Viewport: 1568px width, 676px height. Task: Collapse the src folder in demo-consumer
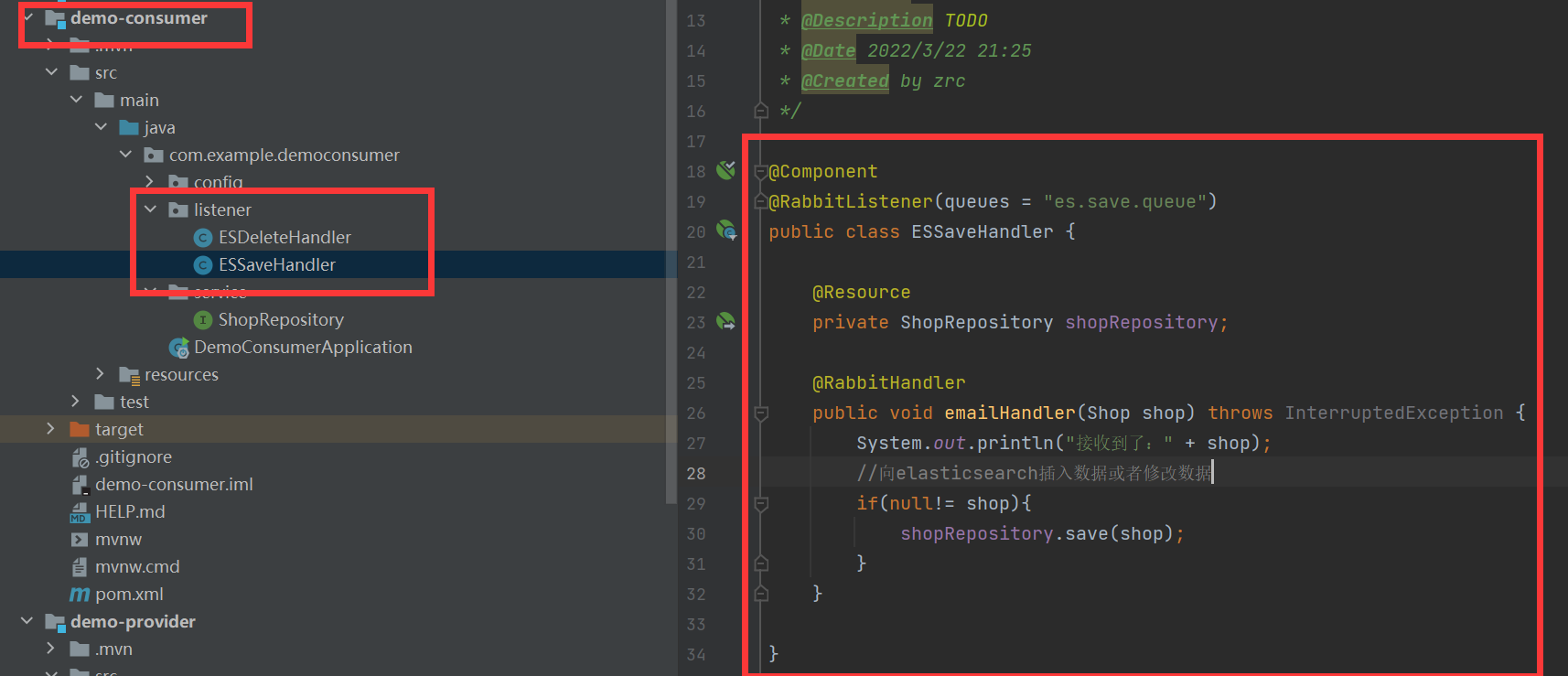click(x=52, y=71)
